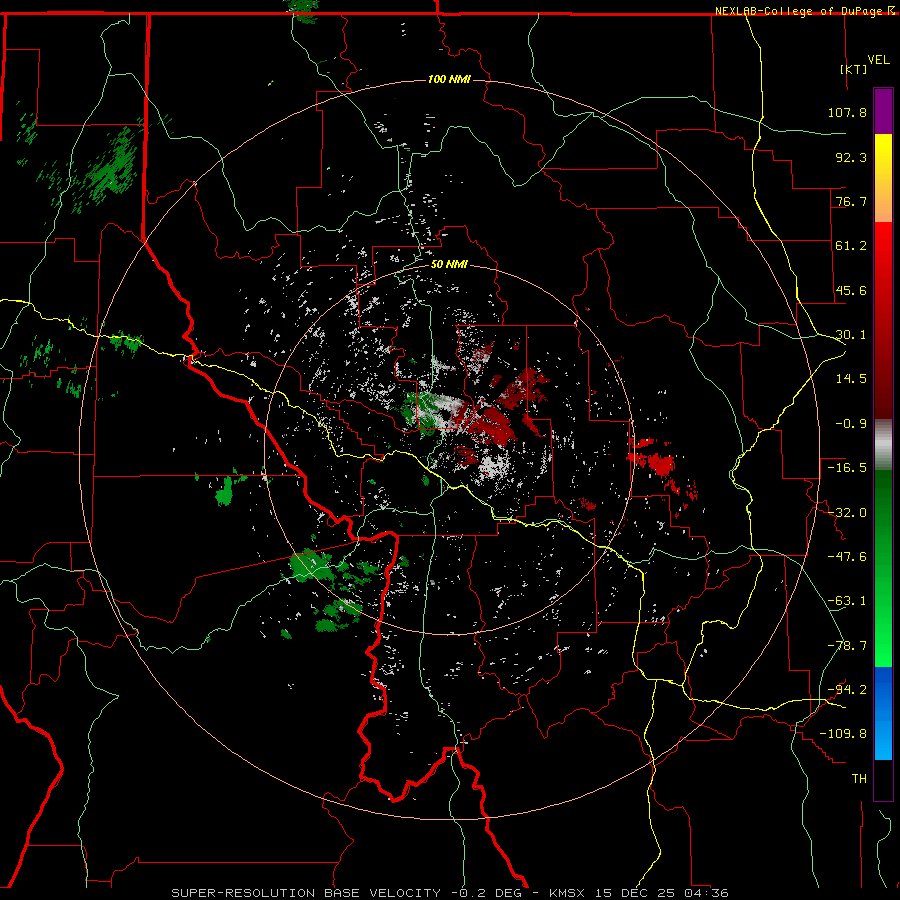Click the VEL legend heading
This screenshot has height=900, width=900.
878,60
